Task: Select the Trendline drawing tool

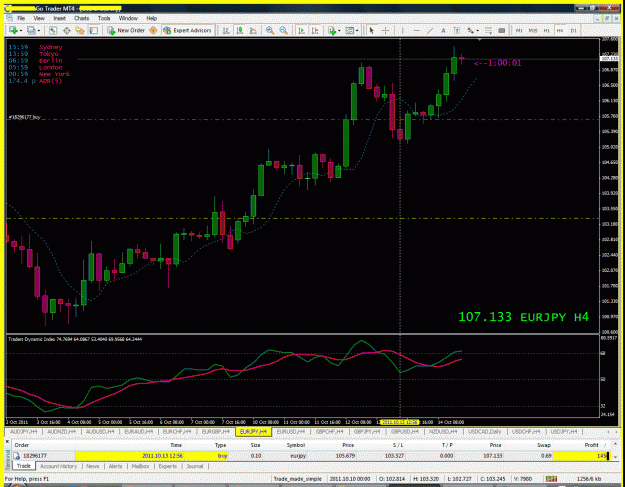Action: (430, 30)
